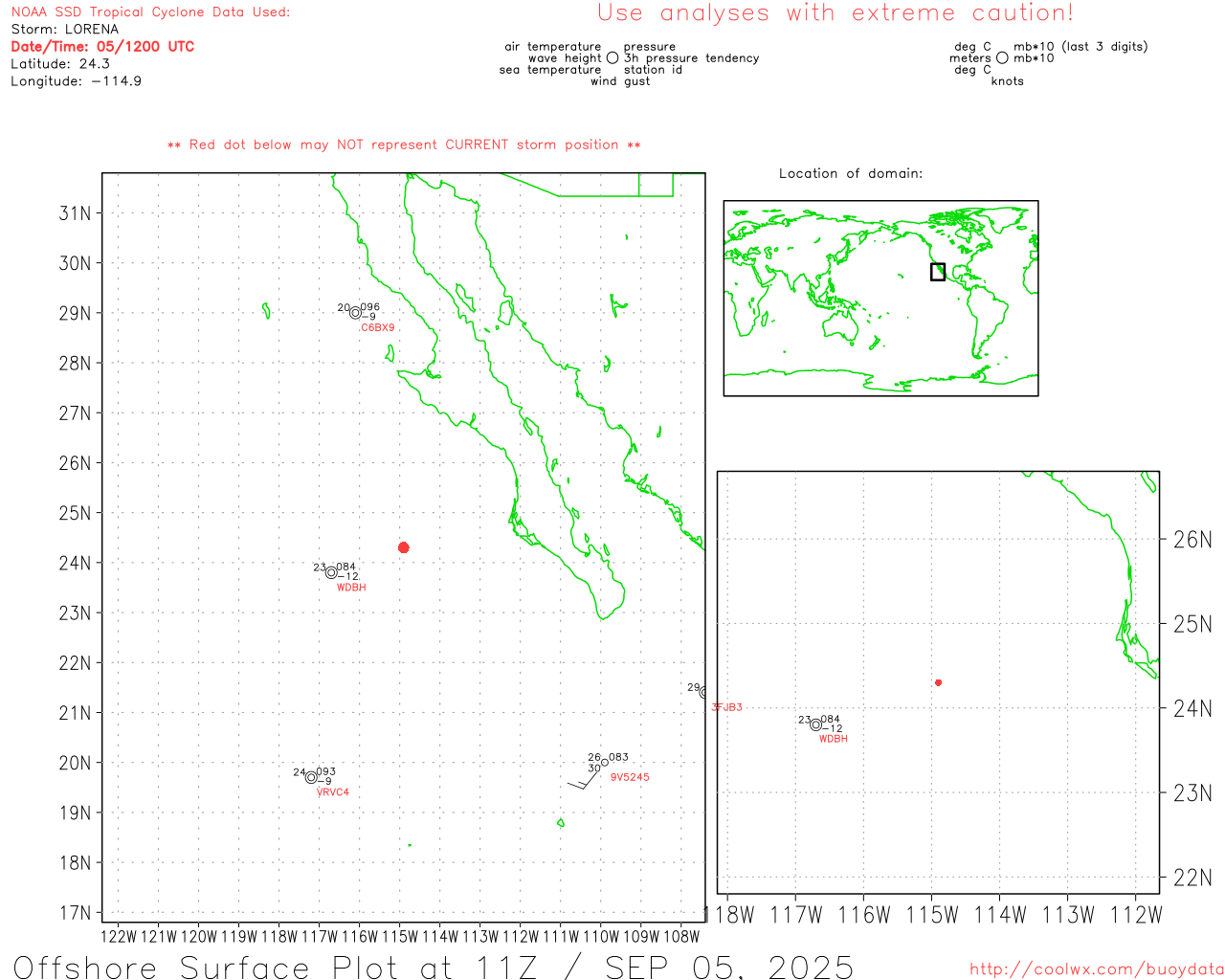Viewport: 1225px width, 980px height.
Task: Click the 26N label on the inset map
Action: tap(1192, 540)
